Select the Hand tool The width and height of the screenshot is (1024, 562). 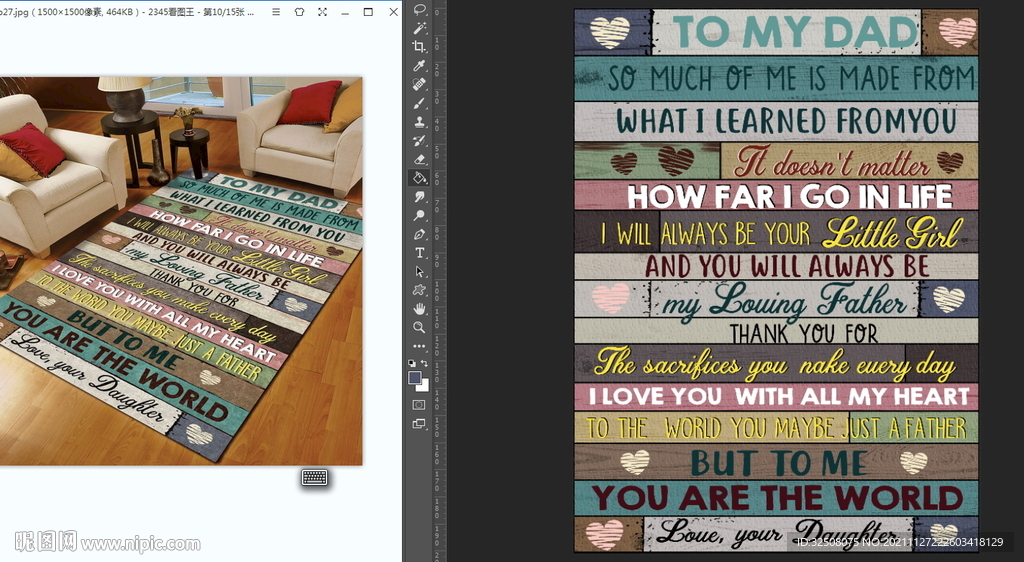tap(419, 309)
